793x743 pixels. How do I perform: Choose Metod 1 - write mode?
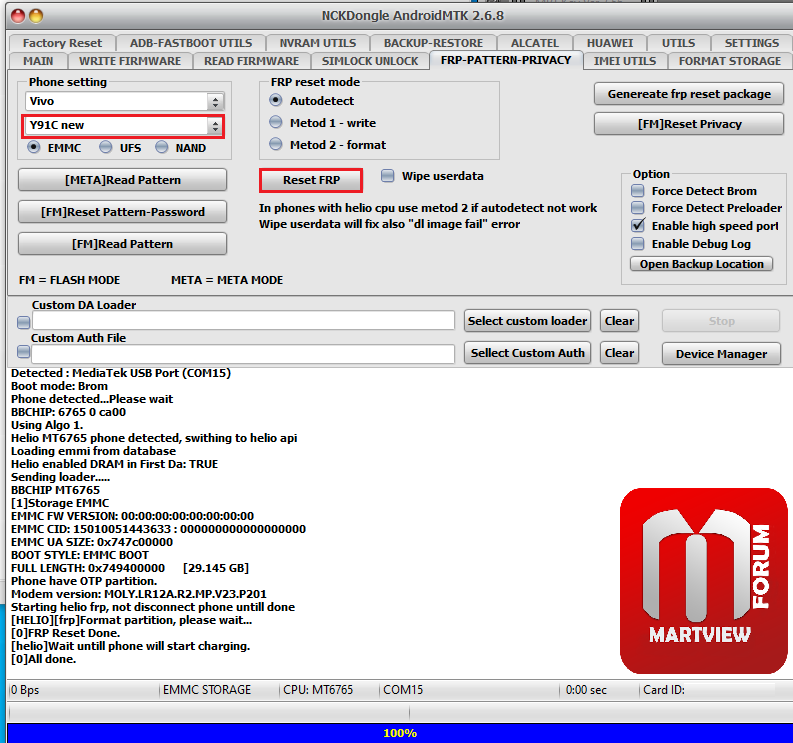276,122
